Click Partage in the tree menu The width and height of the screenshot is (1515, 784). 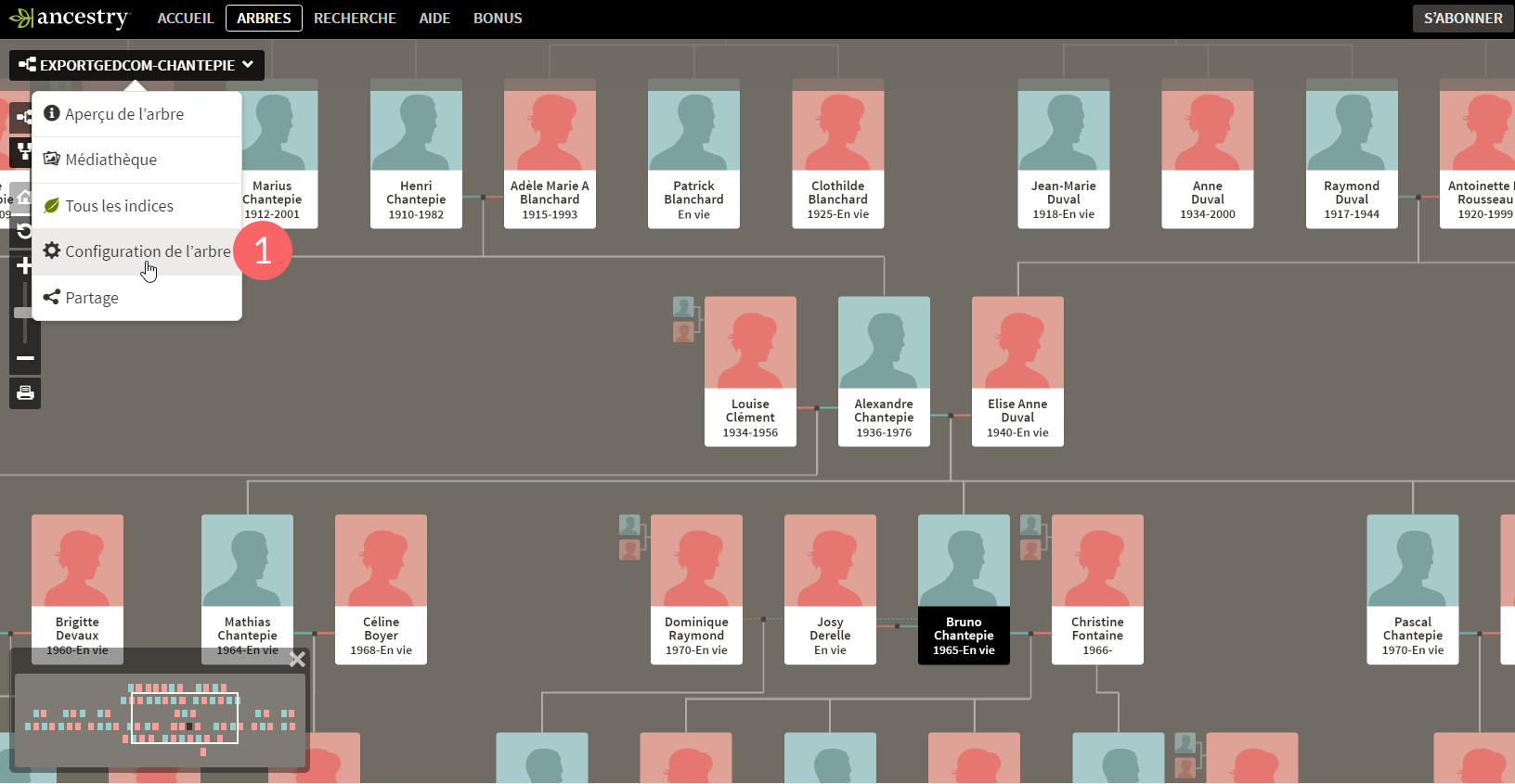[92, 298]
